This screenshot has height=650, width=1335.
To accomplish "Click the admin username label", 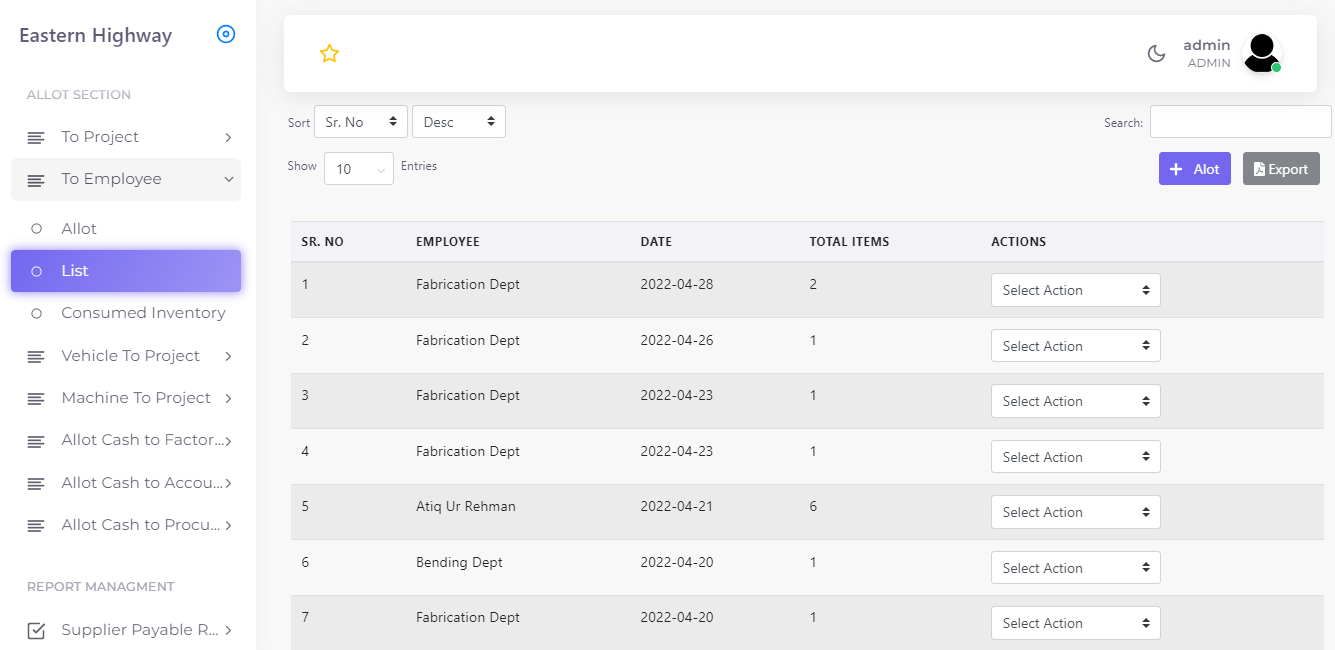I will (x=1207, y=45).
